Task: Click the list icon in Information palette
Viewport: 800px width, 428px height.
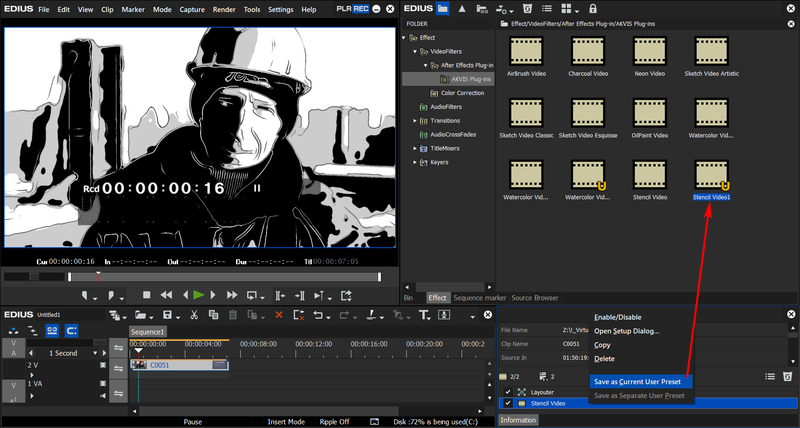Action: 770,376
